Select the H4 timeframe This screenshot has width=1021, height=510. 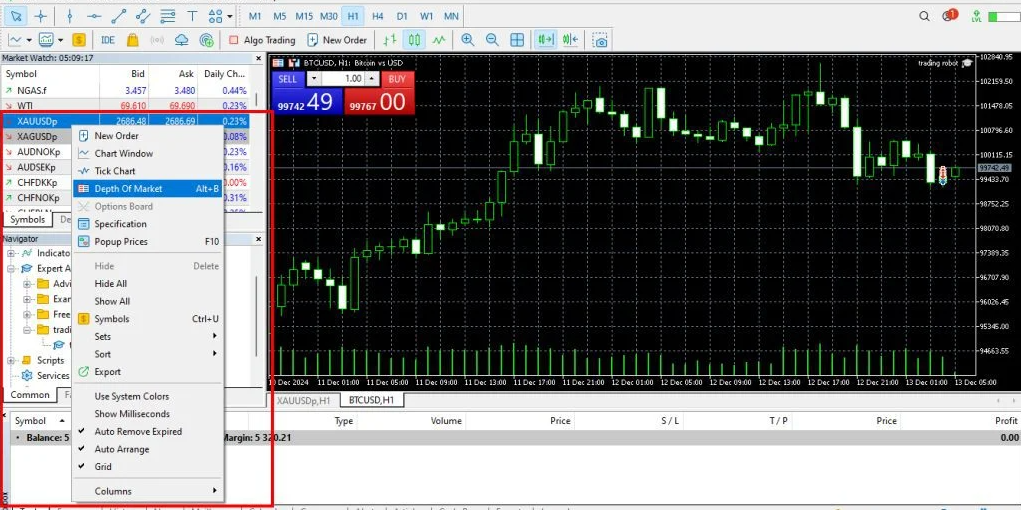(377, 16)
